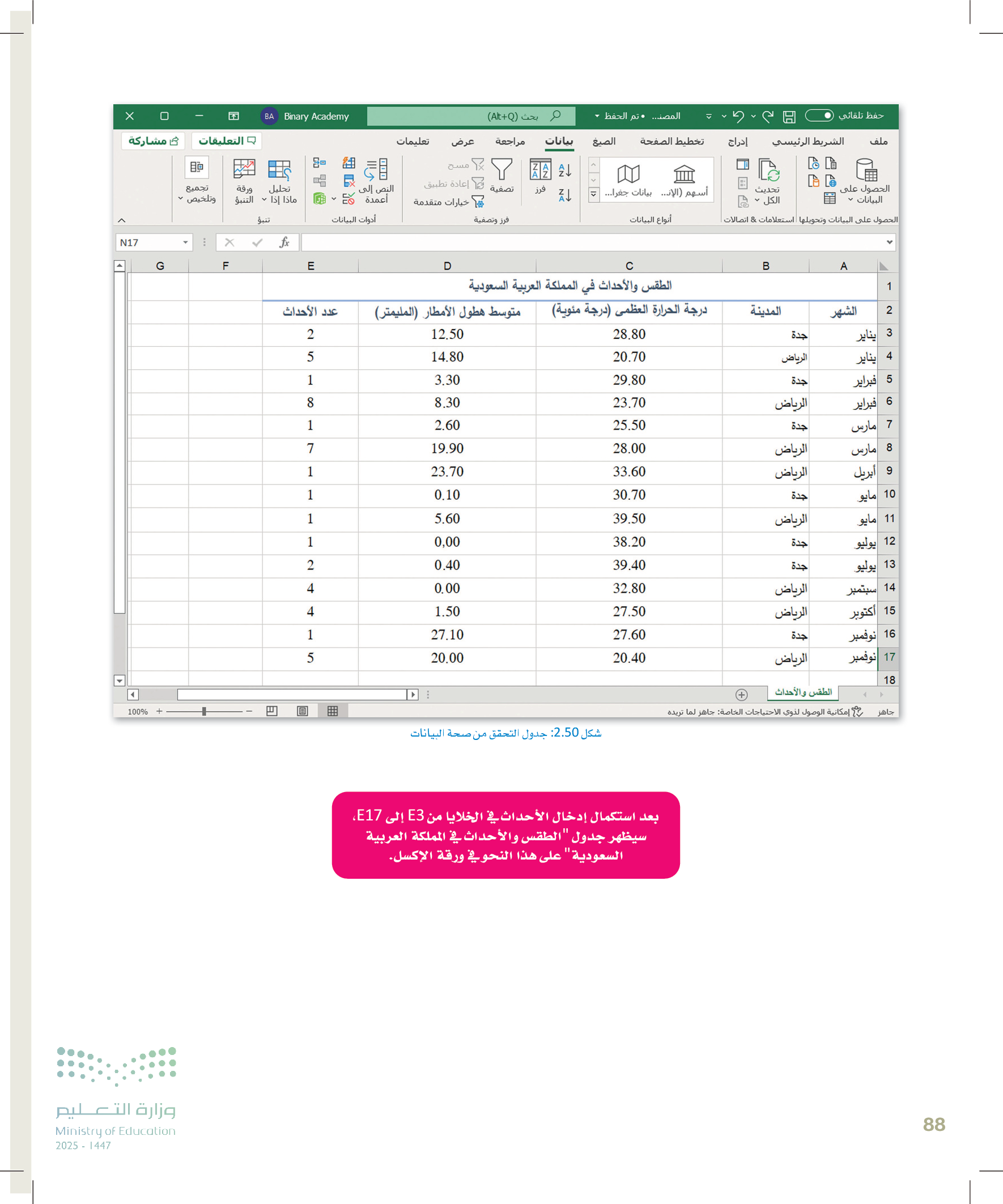Viewport: 1003px width, 1204px height.
Task: Click the Comments button
Action: [227, 141]
